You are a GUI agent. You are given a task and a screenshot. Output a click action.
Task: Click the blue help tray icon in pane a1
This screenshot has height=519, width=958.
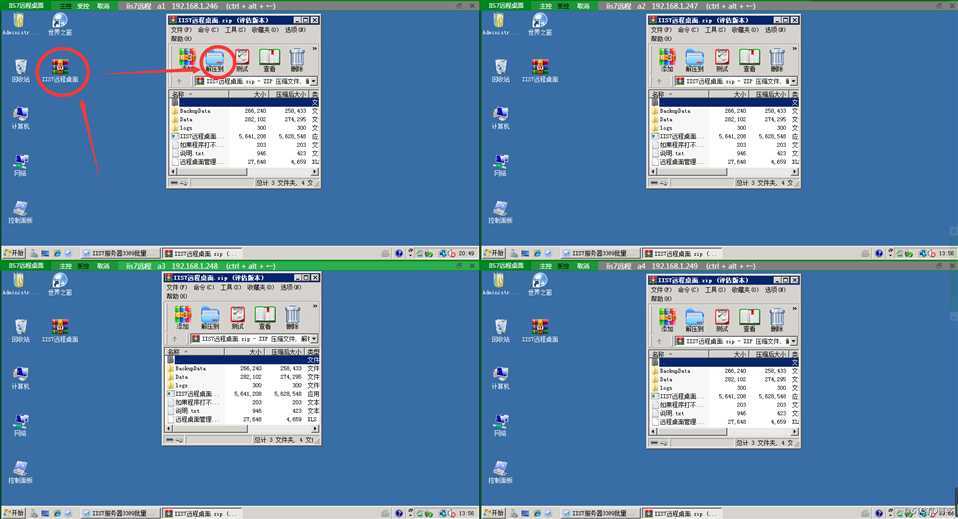pyautogui.click(x=399, y=253)
